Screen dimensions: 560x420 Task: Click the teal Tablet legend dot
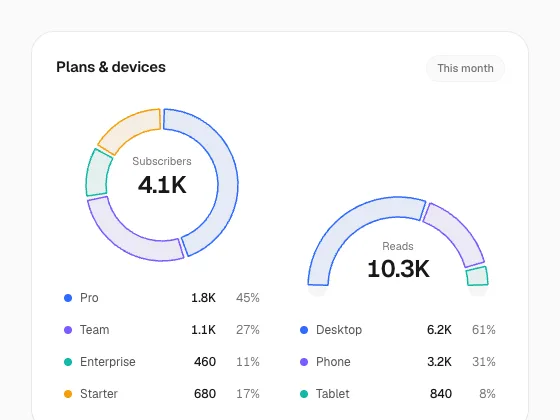point(304,394)
